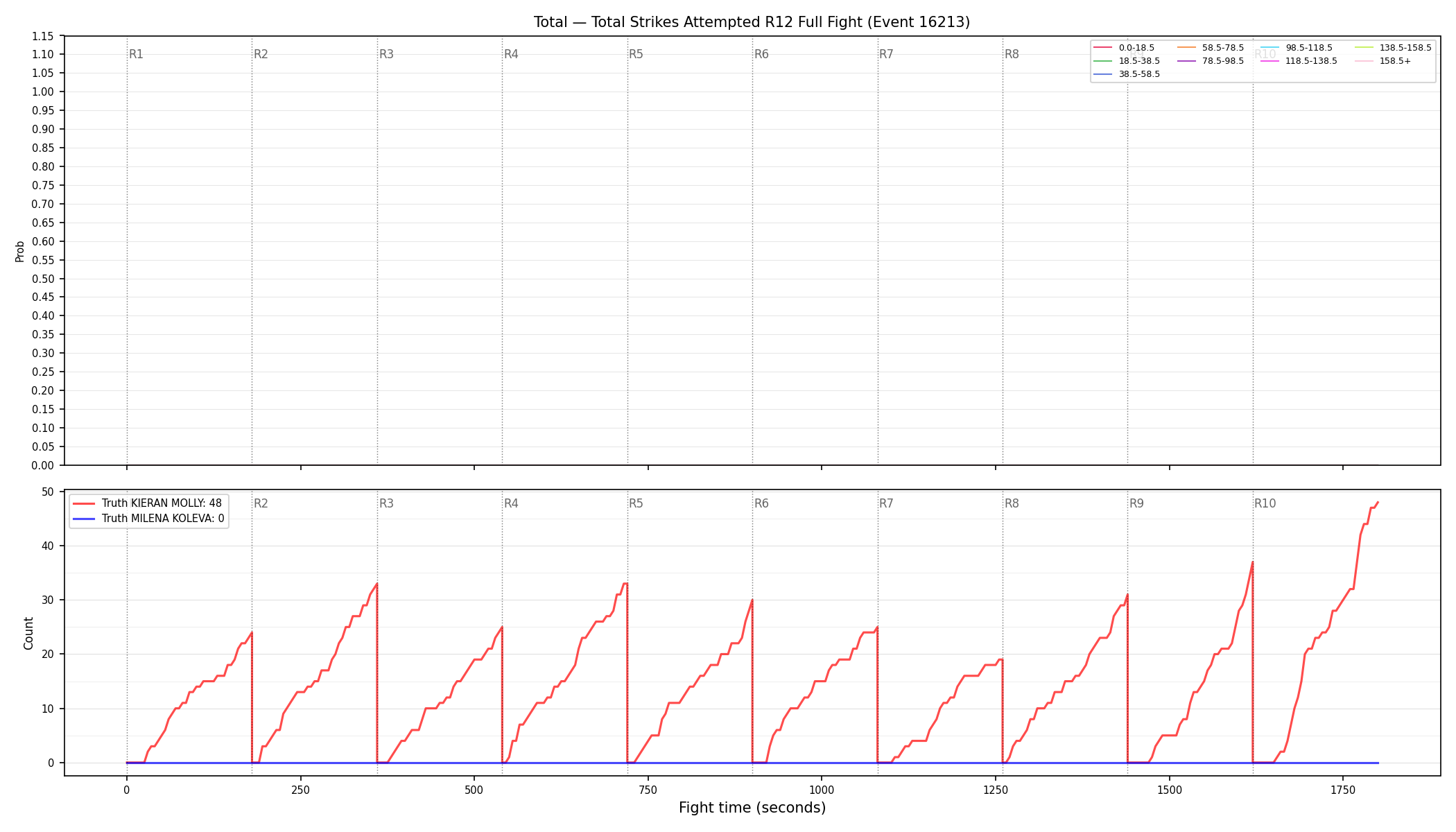1456x832 pixels.
Task: Select the 138.5-158.5 legend label
Action: tap(1405, 48)
